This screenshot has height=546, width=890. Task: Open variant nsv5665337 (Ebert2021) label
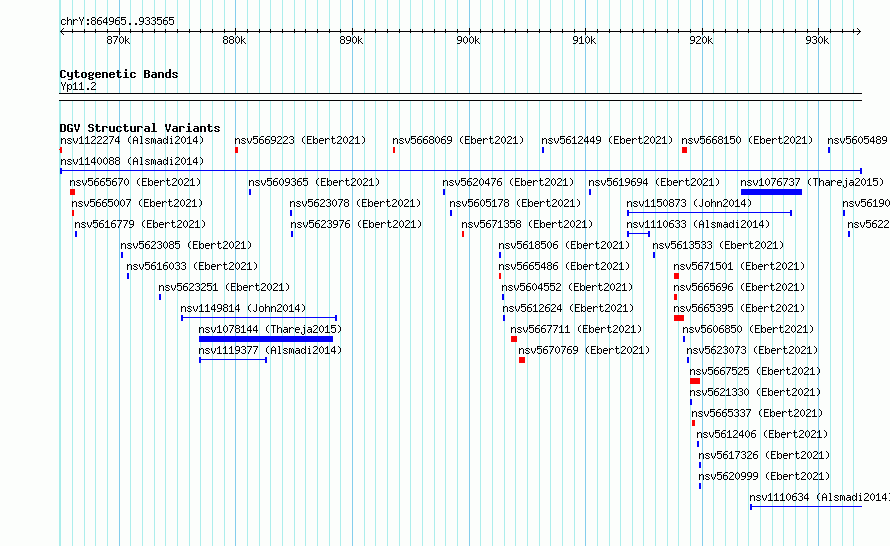point(757,413)
